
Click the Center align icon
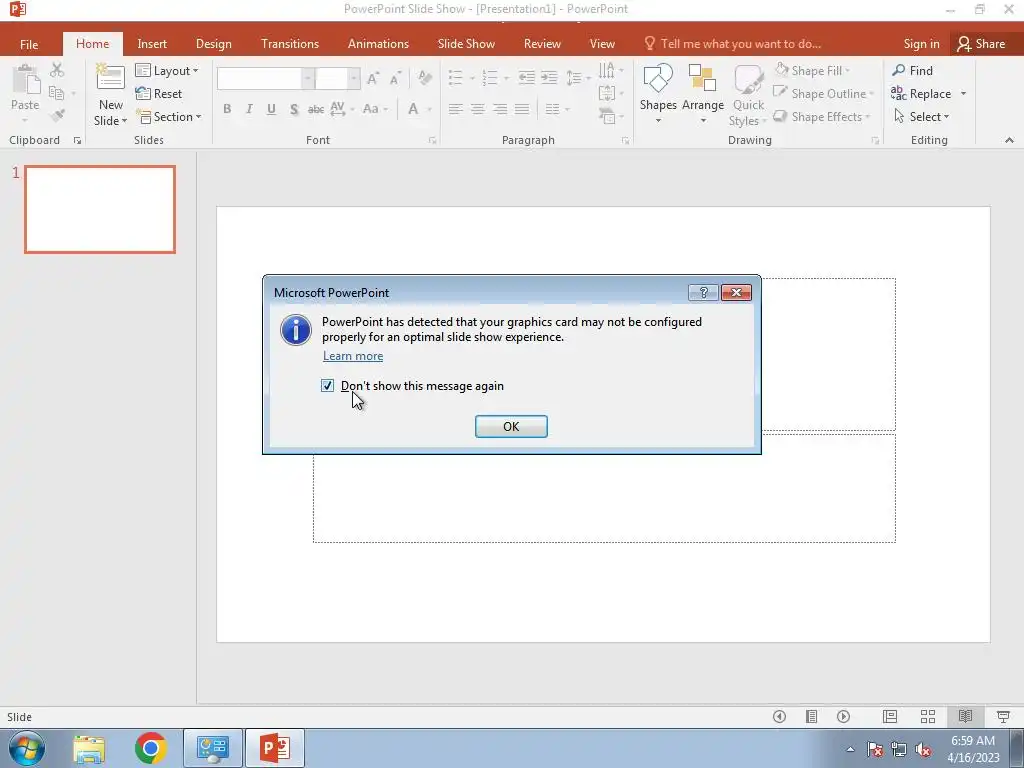tap(478, 109)
